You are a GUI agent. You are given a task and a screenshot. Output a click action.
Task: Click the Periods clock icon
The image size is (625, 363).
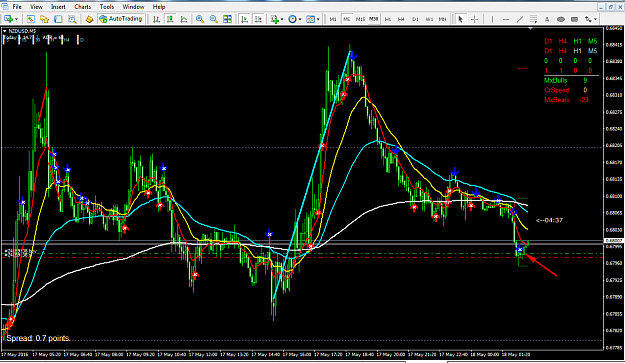tap(293, 19)
